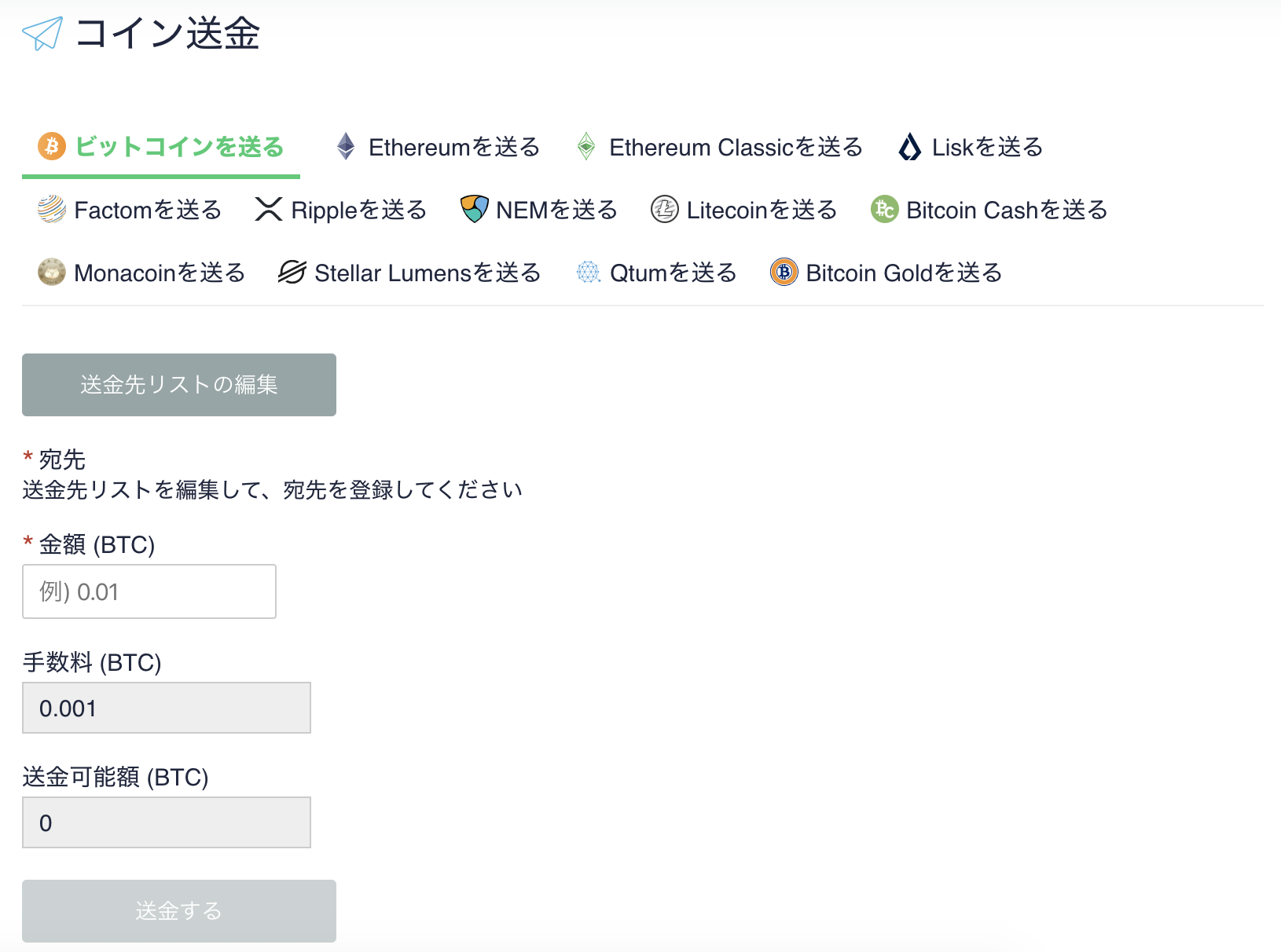Click the 送金先リストの編集 button
The height and width of the screenshot is (952, 1281).
click(178, 384)
